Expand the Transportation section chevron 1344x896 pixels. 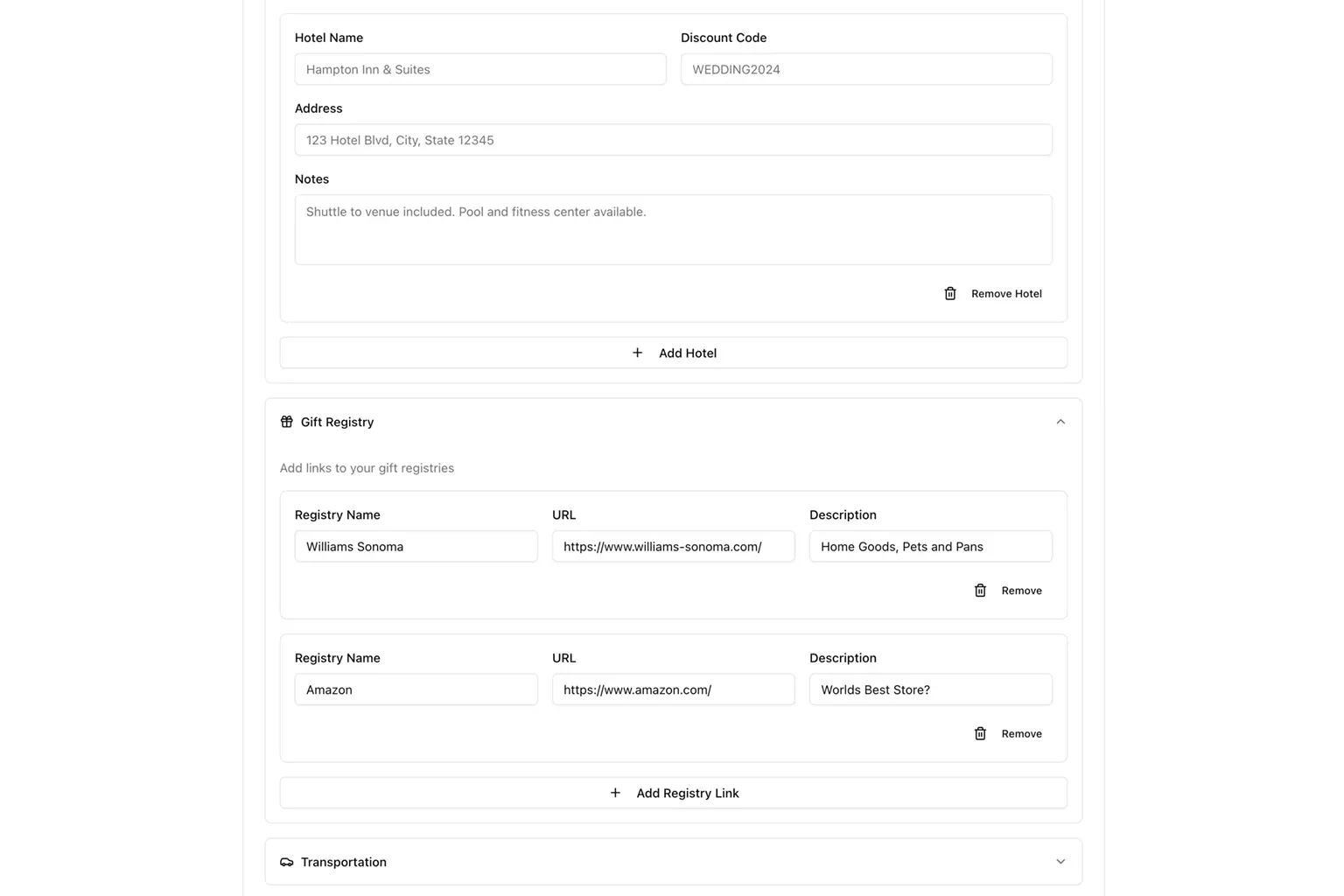pyautogui.click(x=1060, y=862)
